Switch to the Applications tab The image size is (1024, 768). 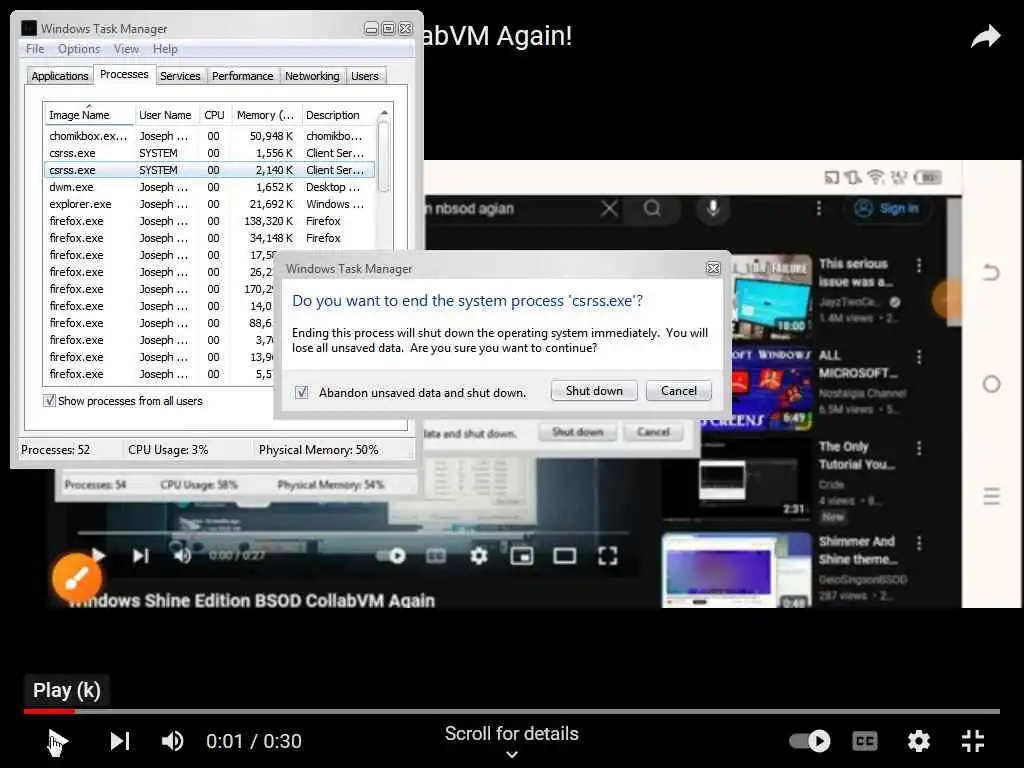point(59,76)
